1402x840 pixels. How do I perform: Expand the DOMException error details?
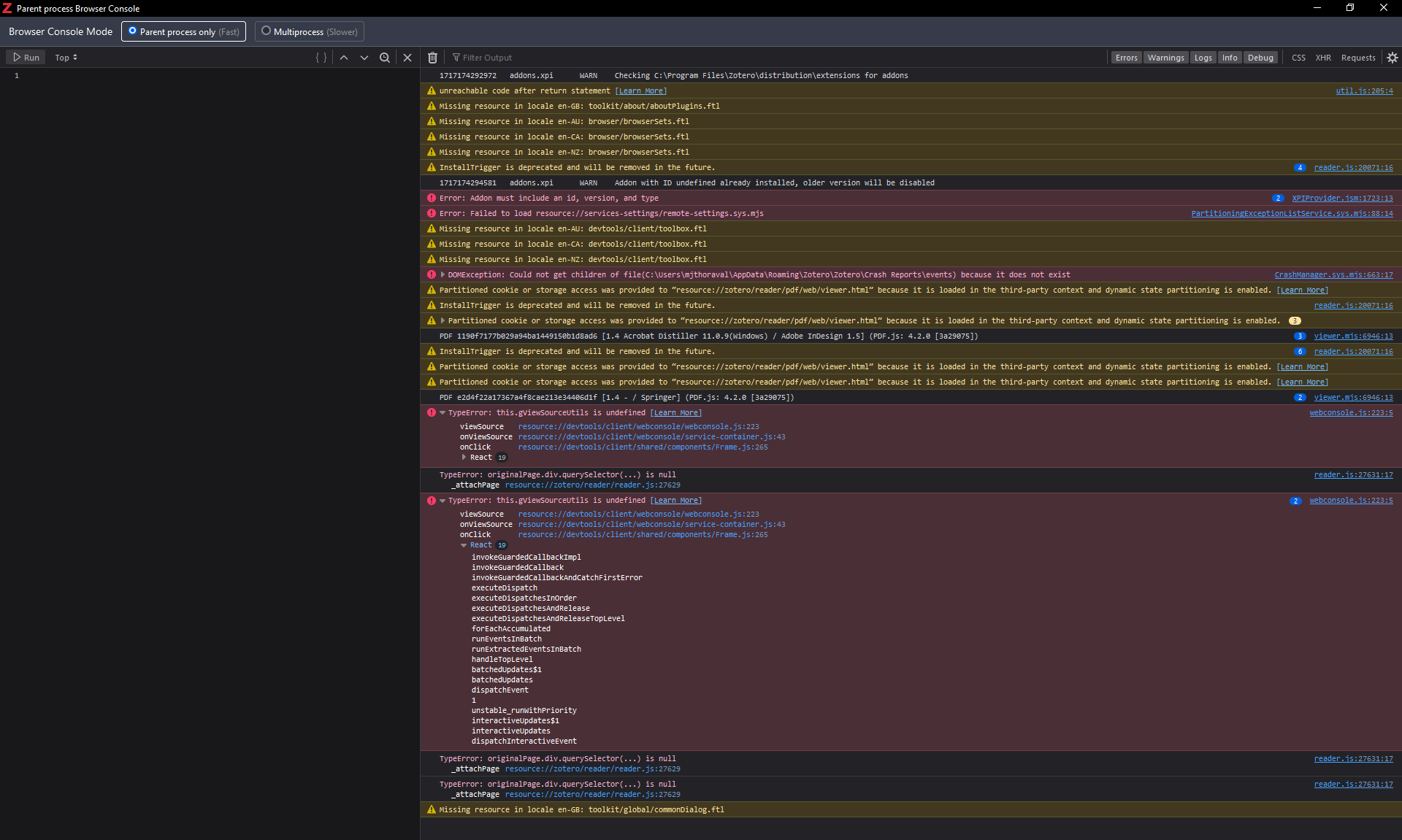click(443, 275)
